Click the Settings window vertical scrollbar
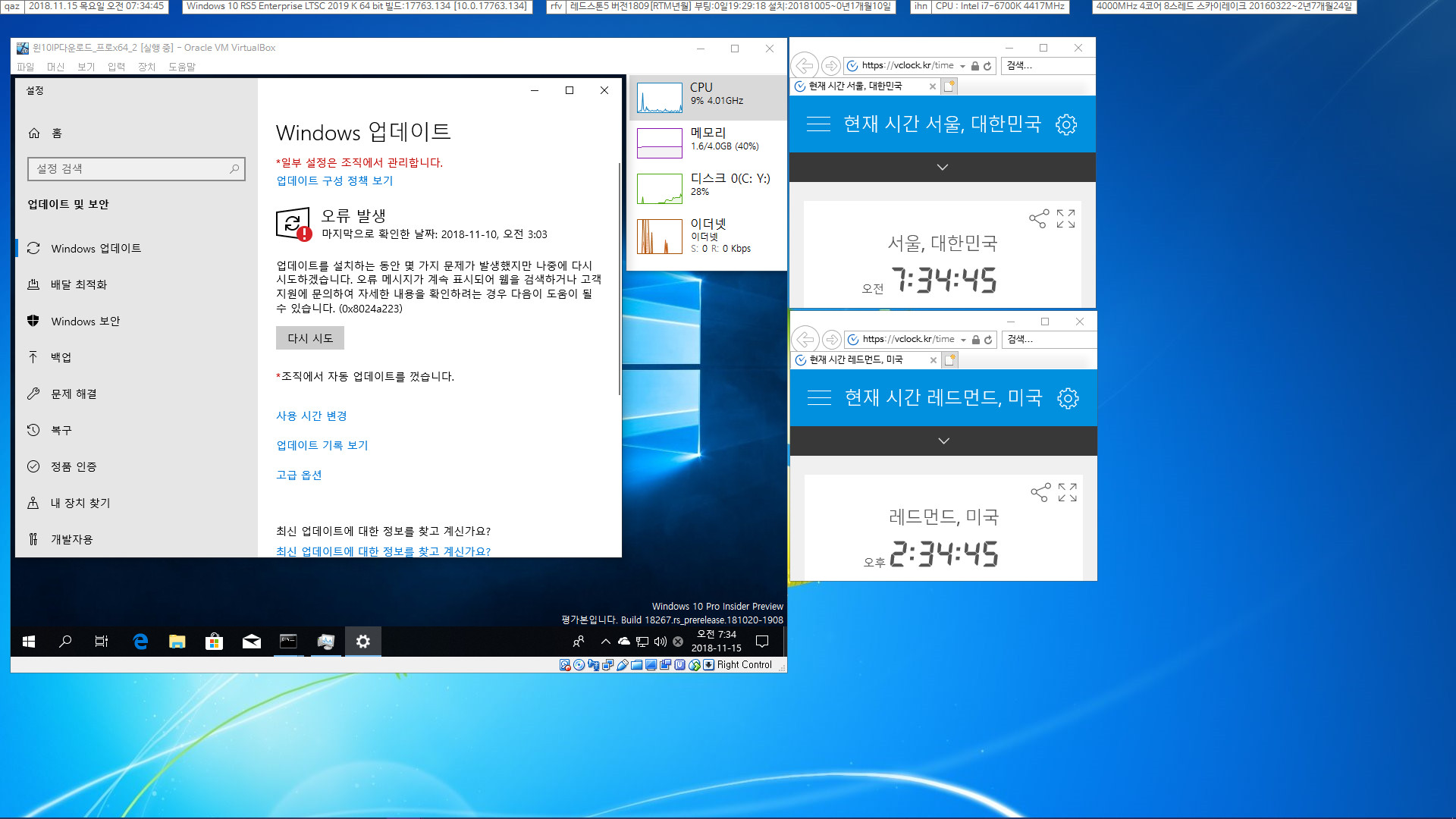Image resolution: width=1456 pixels, height=819 pixels. pyautogui.click(x=620, y=279)
